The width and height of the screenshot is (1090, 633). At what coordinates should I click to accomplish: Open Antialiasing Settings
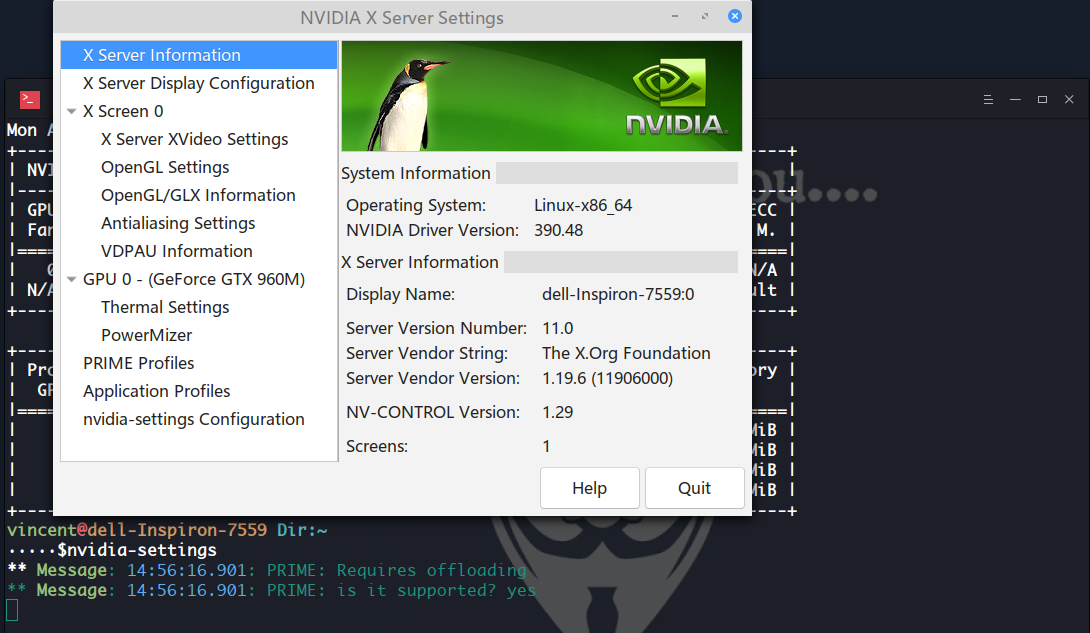pos(178,223)
